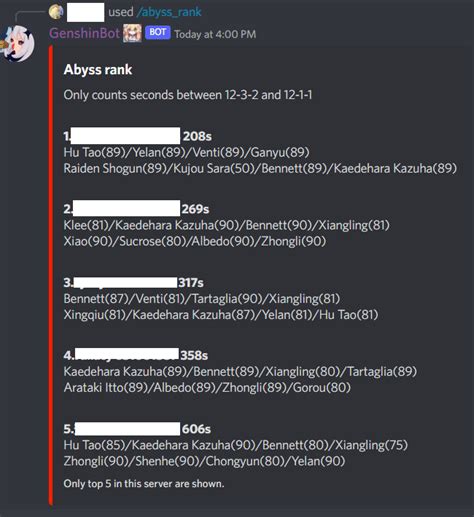Click the Xiao(90)/Sucrose(80) team line
This screenshot has width=474, height=517.
pyautogui.click(x=195, y=241)
